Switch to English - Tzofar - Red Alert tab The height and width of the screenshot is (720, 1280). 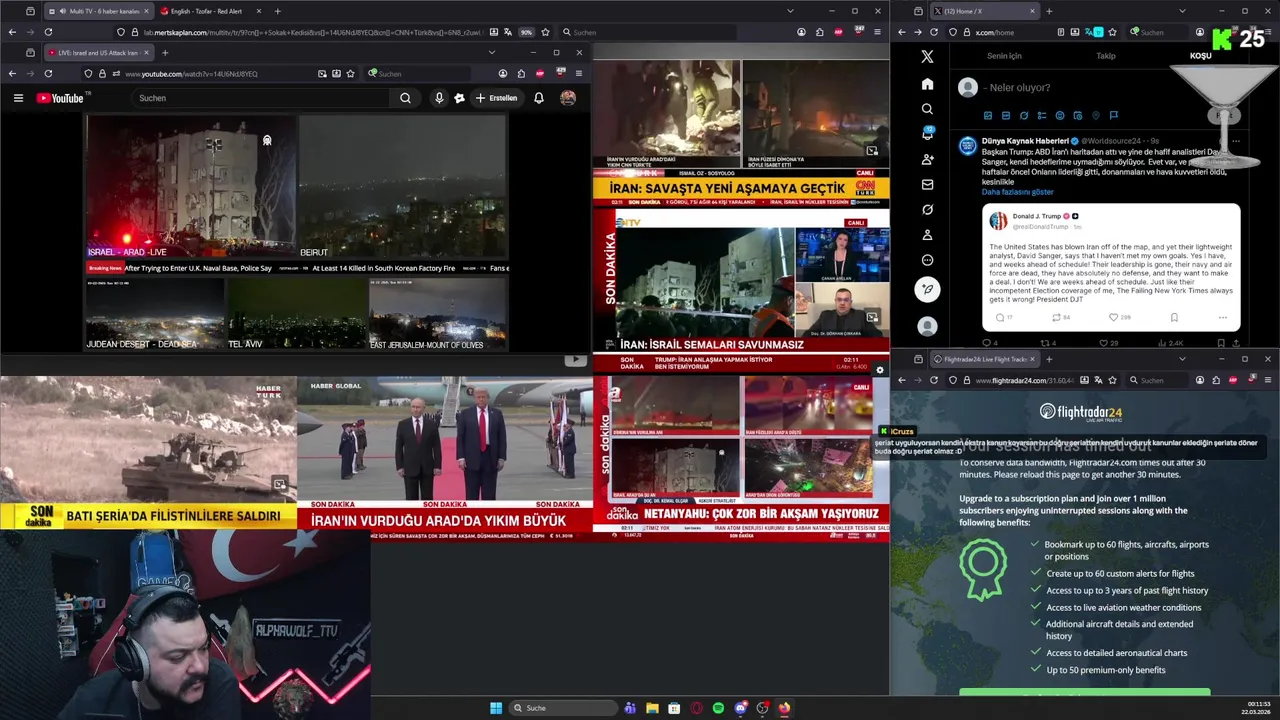tap(207, 11)
